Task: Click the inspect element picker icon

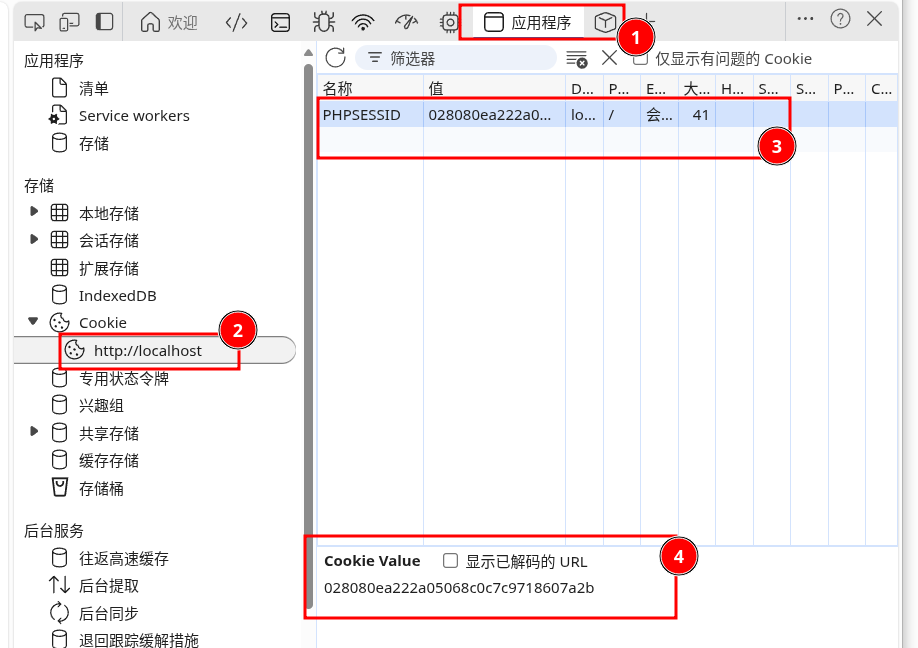Action: (34, 22)
